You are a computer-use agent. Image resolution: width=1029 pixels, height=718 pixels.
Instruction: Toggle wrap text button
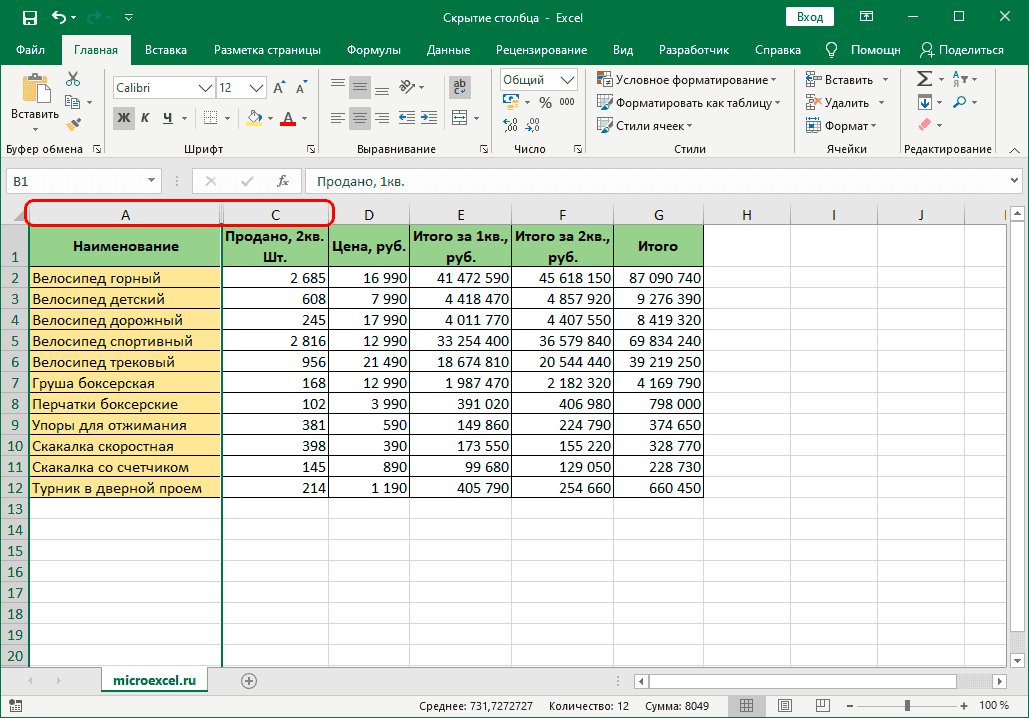point(460,87)
